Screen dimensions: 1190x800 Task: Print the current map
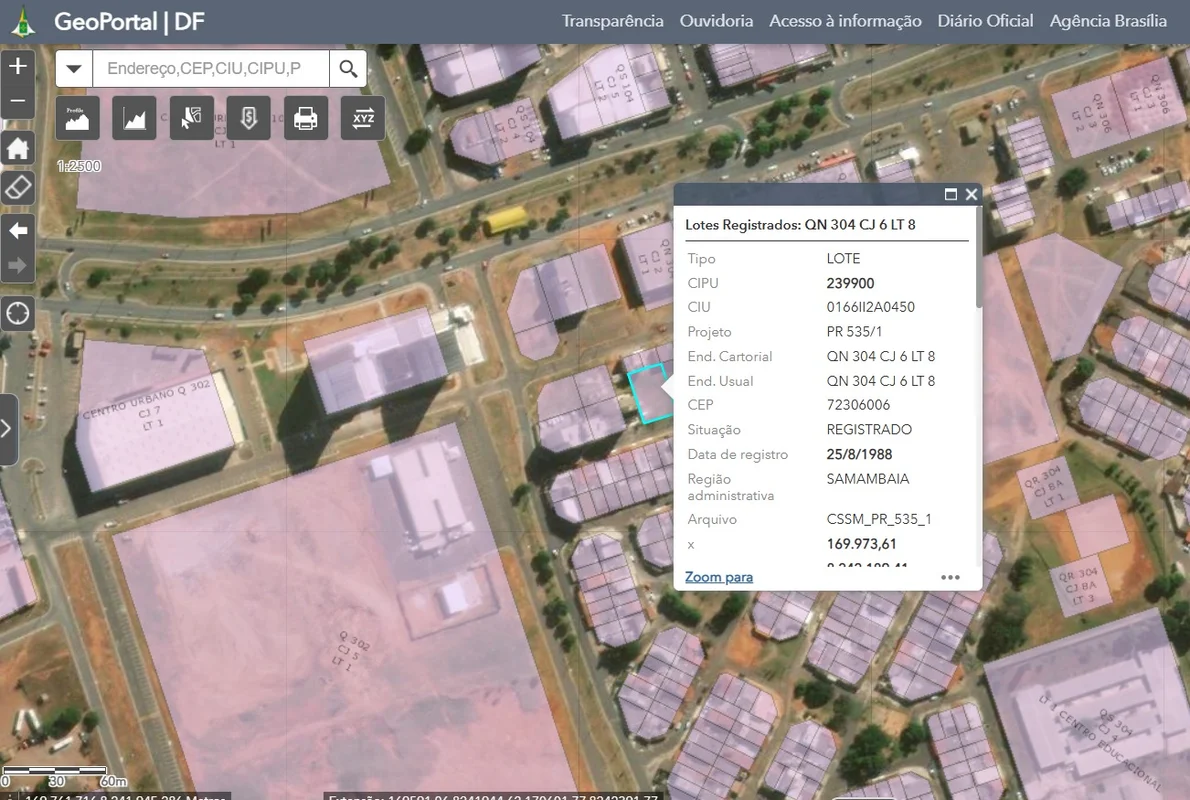point(306,119)
